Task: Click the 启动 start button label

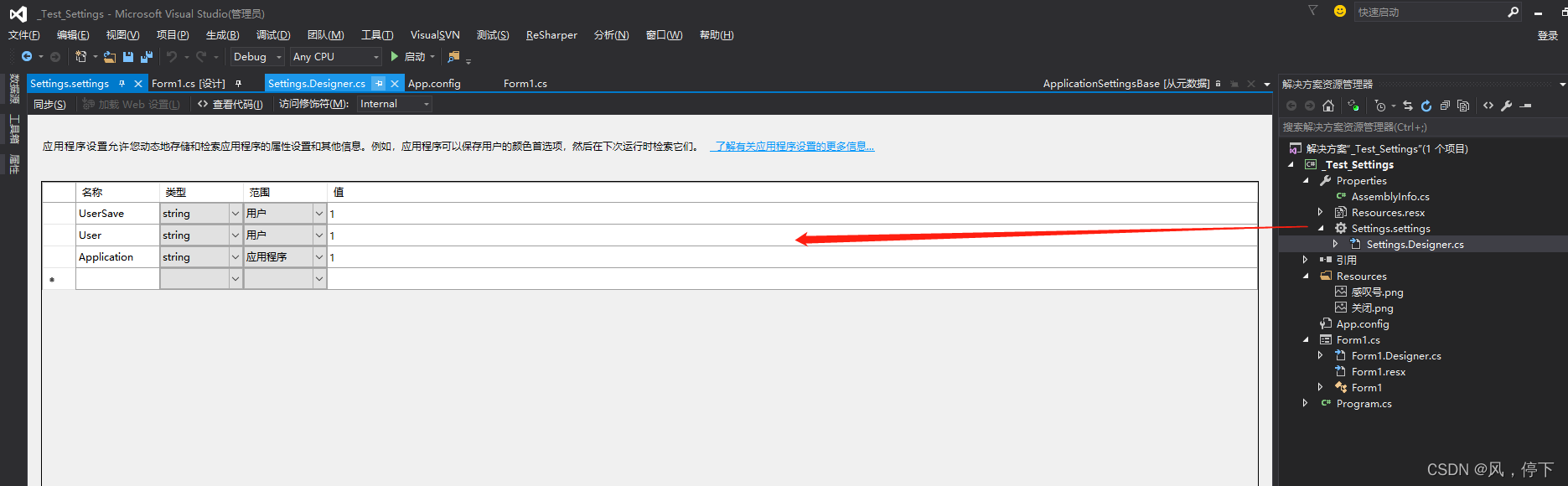Action: (415, 57)
